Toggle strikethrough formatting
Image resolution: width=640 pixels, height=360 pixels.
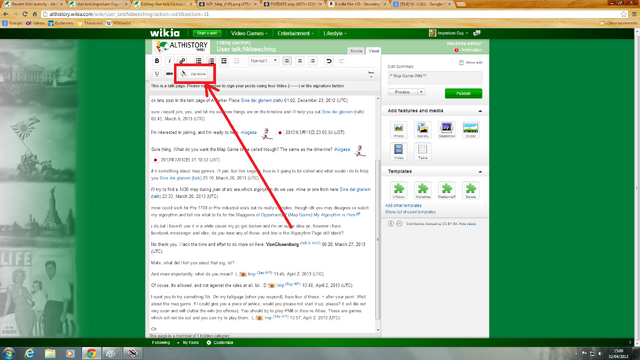coord(169,74)
